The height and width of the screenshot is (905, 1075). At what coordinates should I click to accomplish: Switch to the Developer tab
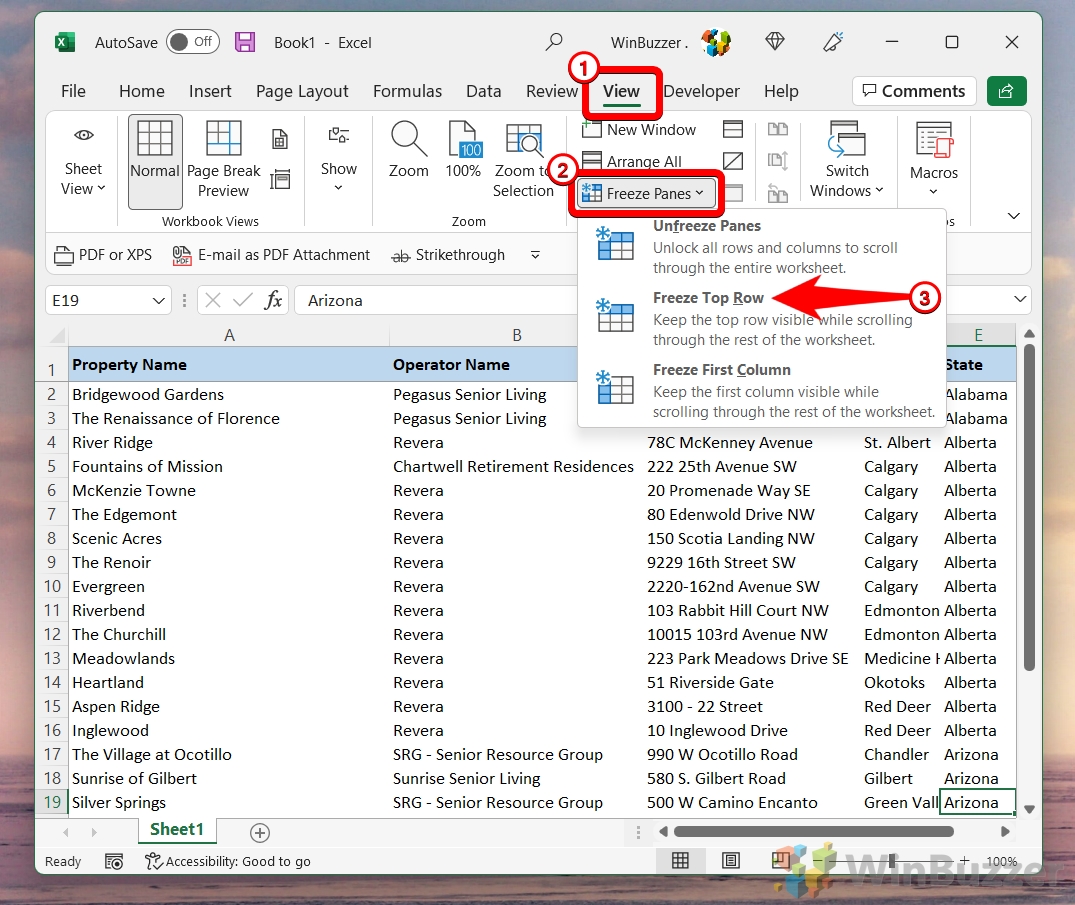click(x=701, y=91)
